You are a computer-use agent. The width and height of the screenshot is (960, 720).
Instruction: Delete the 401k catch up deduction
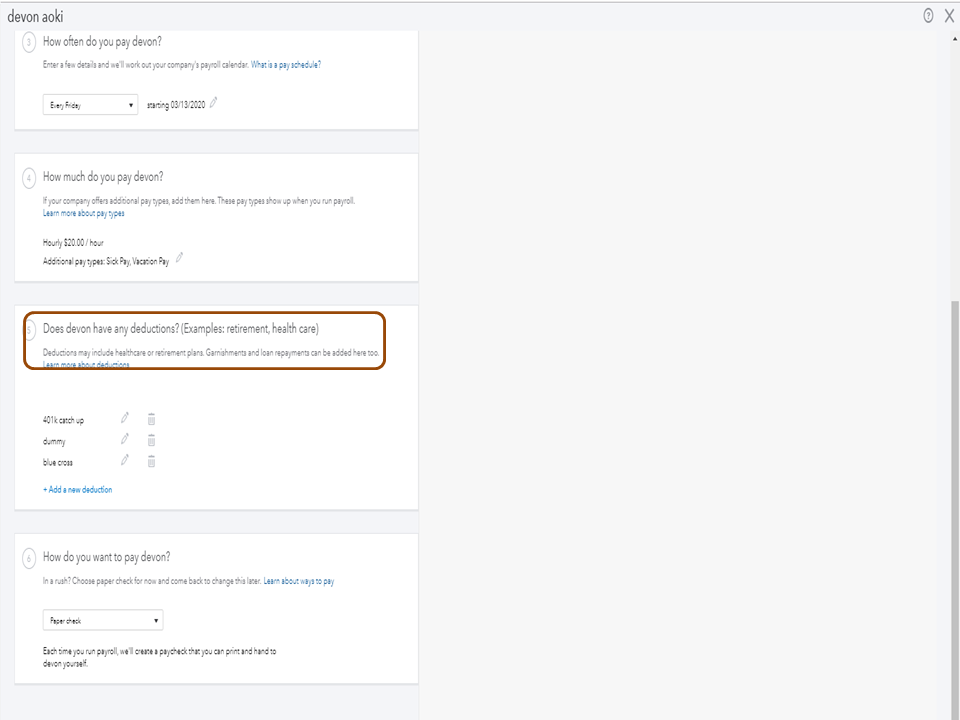151,419
